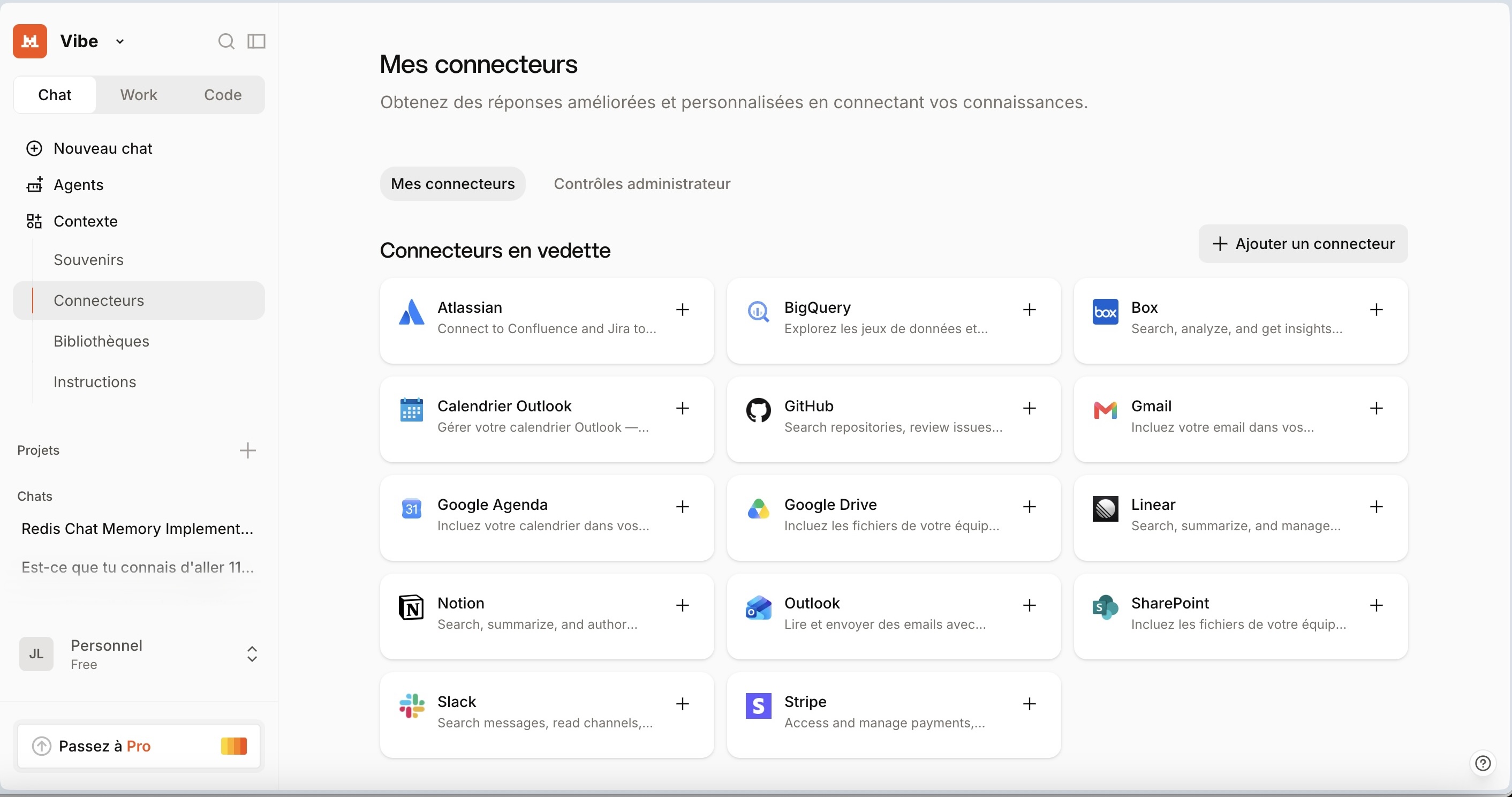Image resolution: width=1512 pixels, height=797 pixels.
Task: Click the BigQuery logo icon
Action: click(x=758, y=312)
